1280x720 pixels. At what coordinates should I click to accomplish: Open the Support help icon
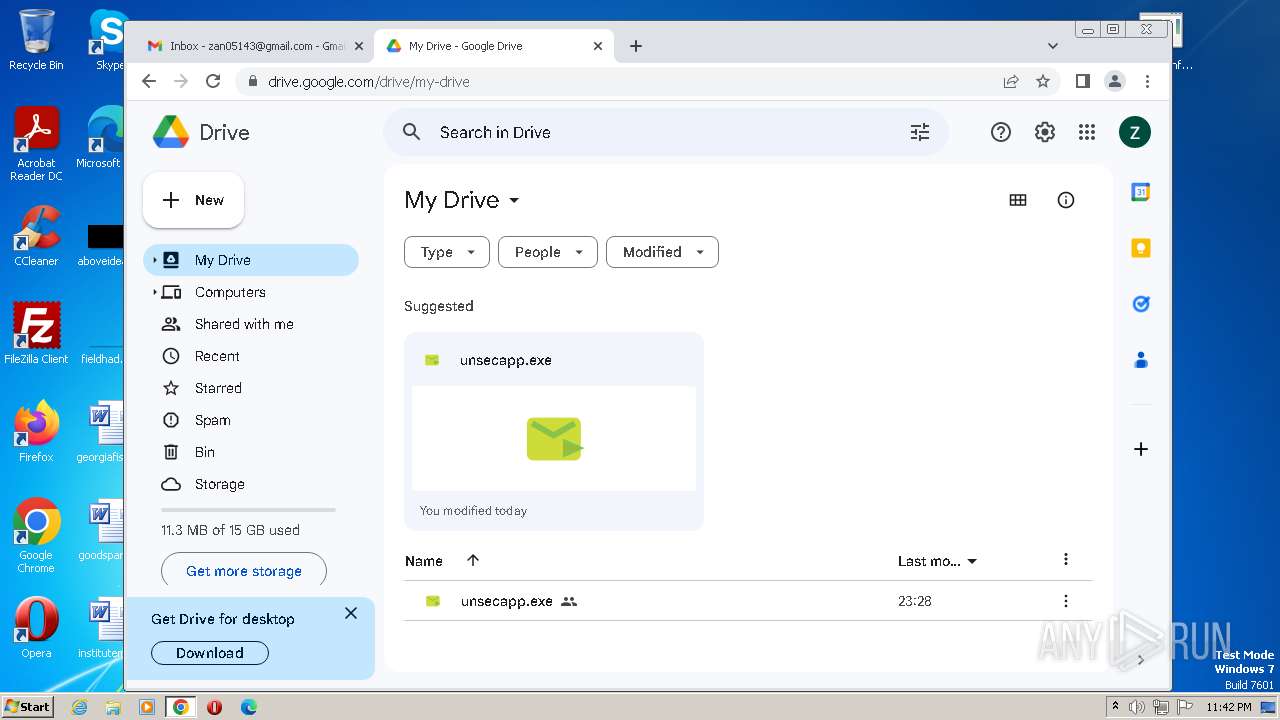coord(1001,132)
